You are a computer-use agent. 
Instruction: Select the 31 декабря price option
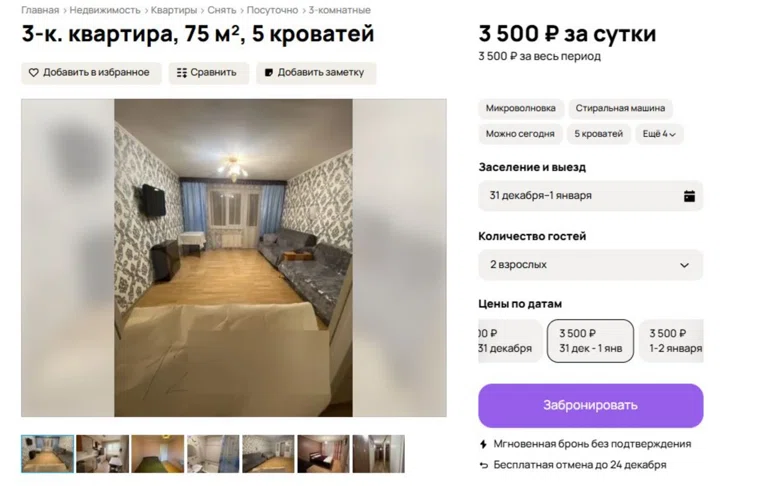(510, 341)
